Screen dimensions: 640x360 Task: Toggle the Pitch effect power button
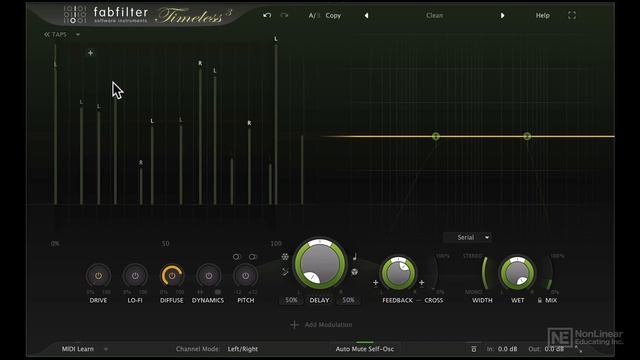click(245, 276)
